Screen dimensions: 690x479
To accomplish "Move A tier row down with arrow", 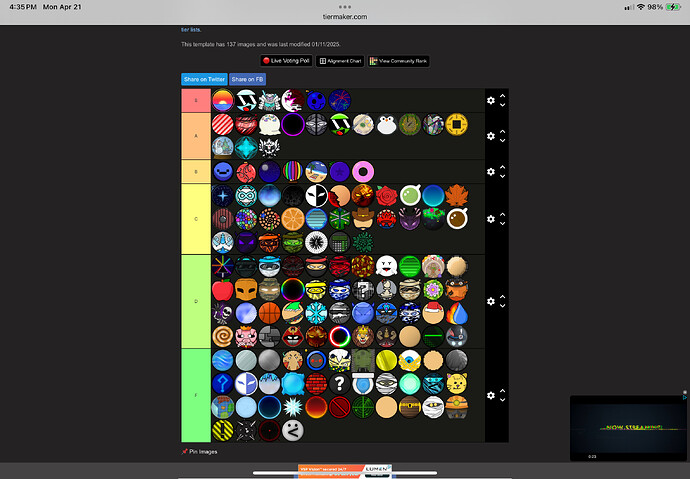I will click(x=503, y=141).
